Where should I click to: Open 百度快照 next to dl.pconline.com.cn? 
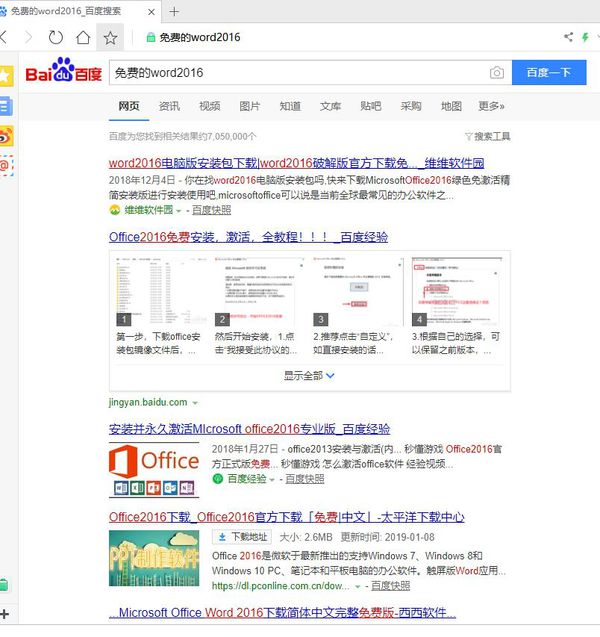click(x=390, y=586)
